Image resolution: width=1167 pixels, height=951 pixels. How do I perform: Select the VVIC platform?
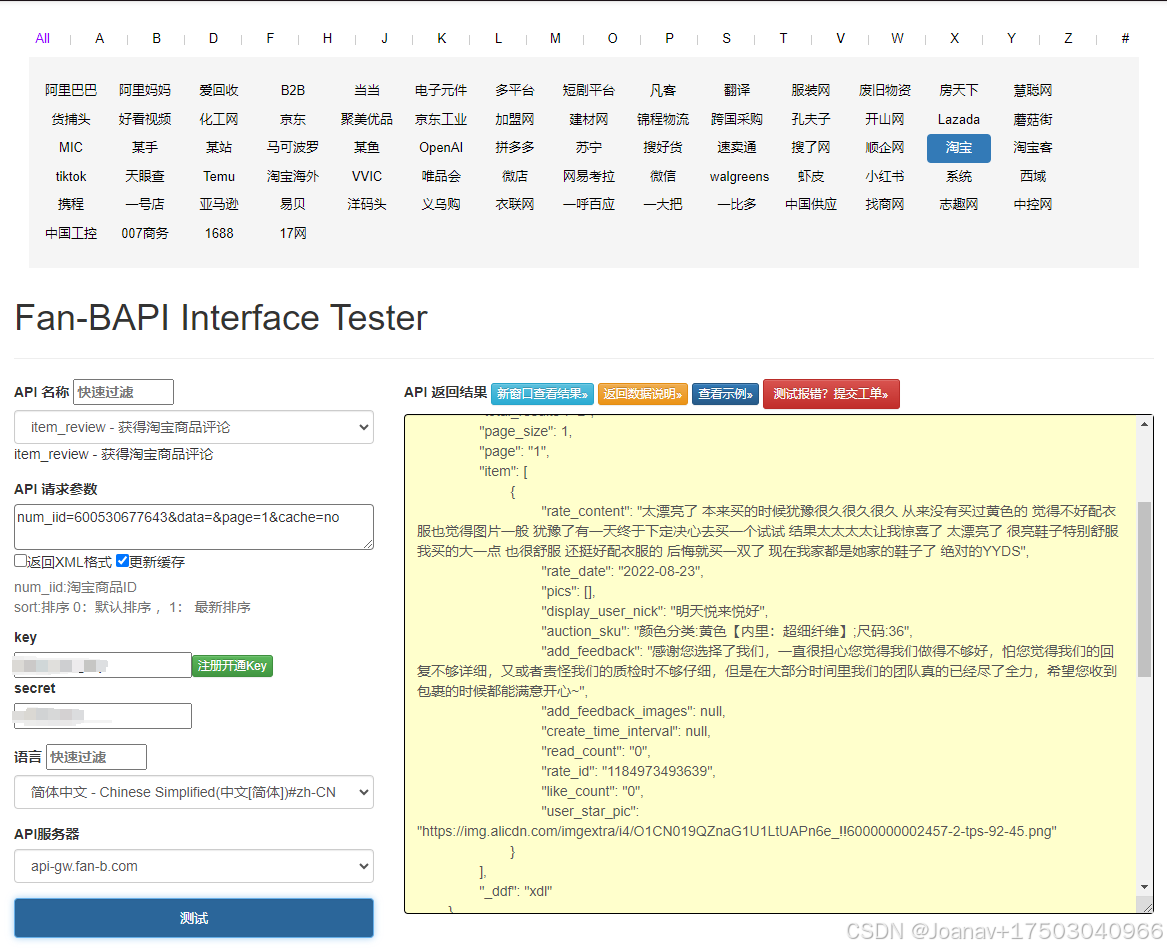pos(367,176)
